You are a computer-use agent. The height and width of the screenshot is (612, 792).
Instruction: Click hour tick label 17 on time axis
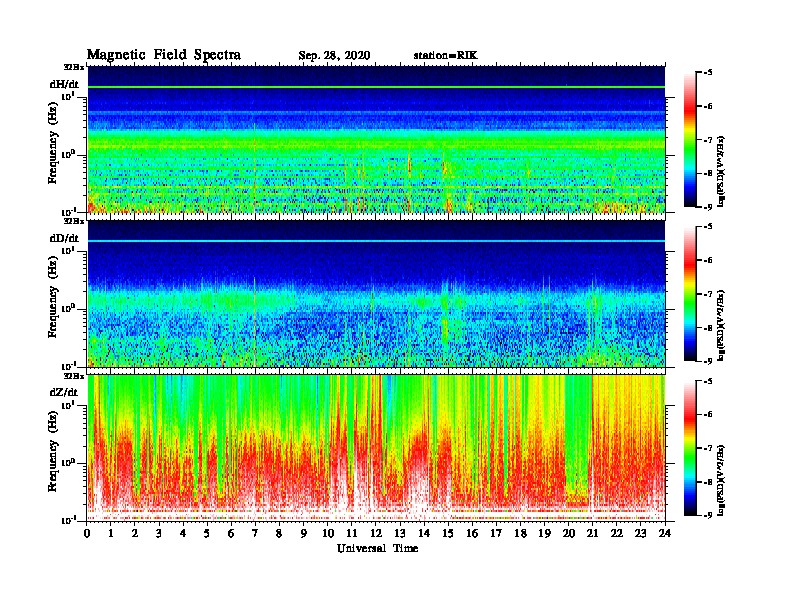pyautogui.click(x=496, y=533)
